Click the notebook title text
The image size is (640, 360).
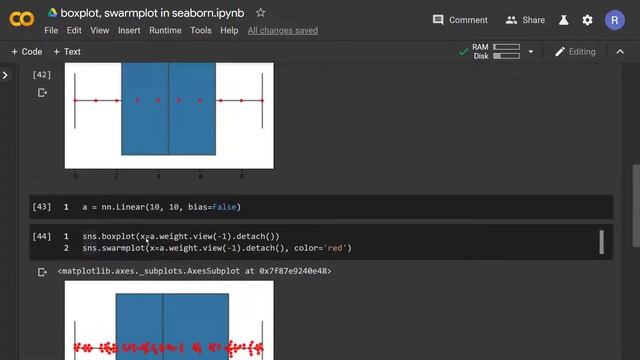pyautogui.click(x=152, y=13)
